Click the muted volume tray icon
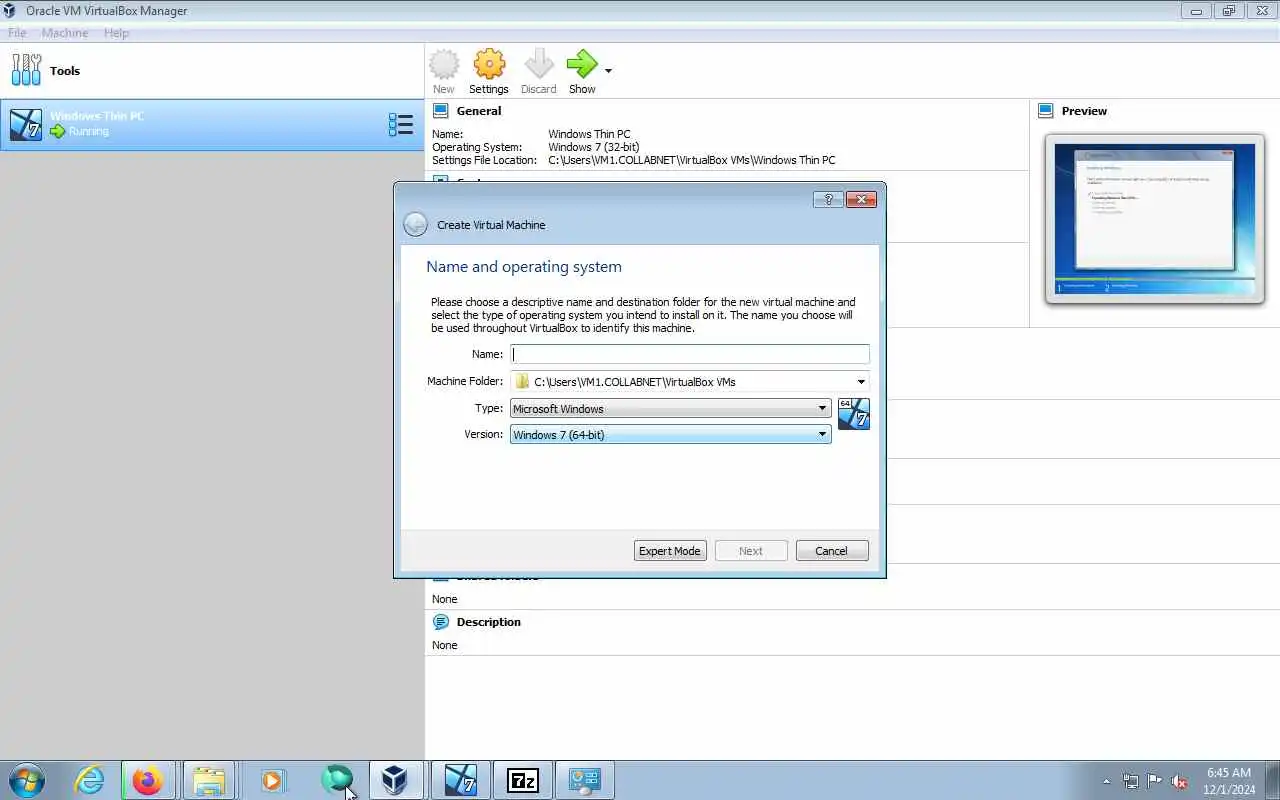1280x800 pixels. pyautogui.click(x=1179, y=781)
